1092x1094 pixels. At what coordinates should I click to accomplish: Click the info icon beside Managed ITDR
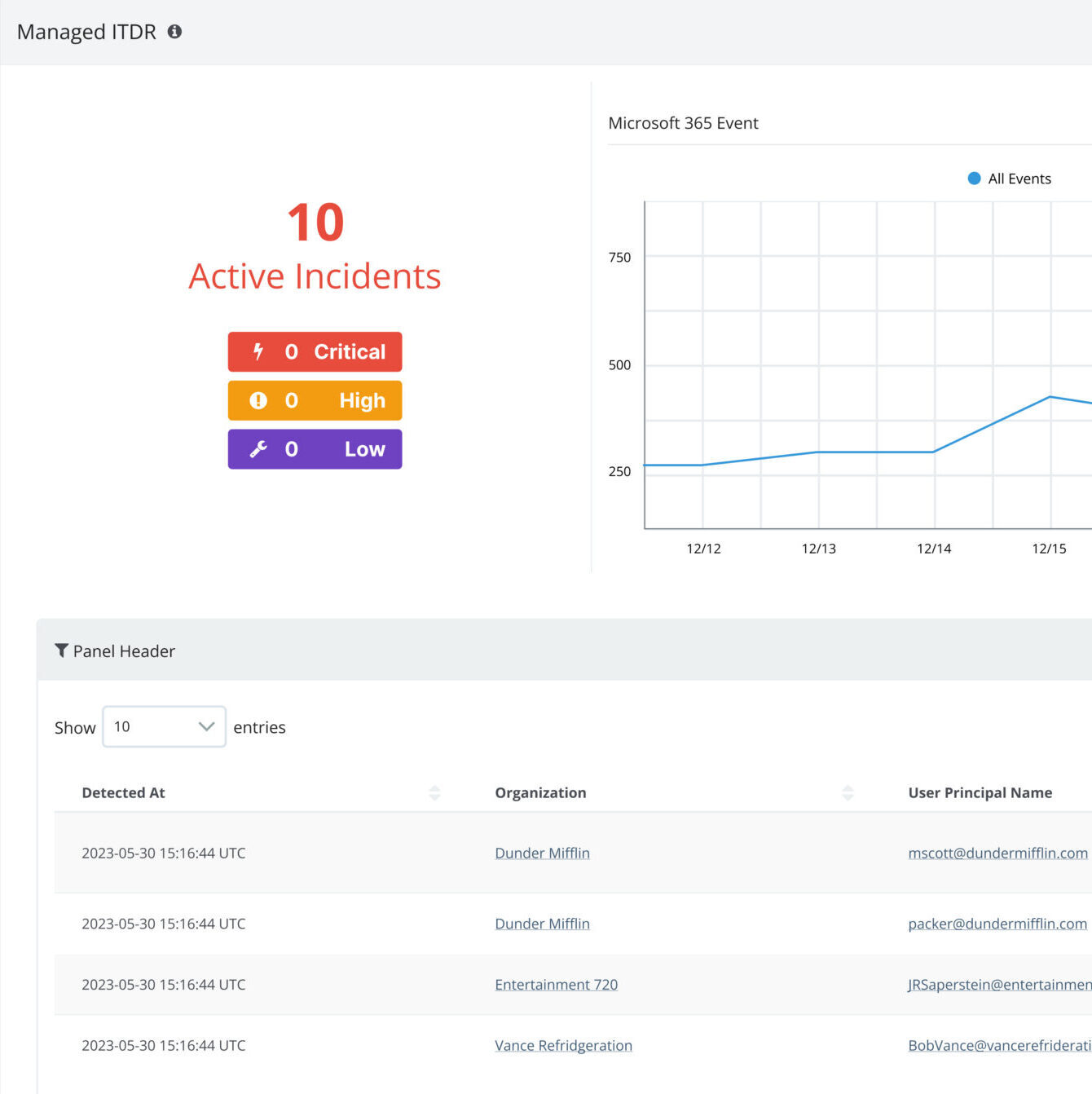(x=174, y=32)
